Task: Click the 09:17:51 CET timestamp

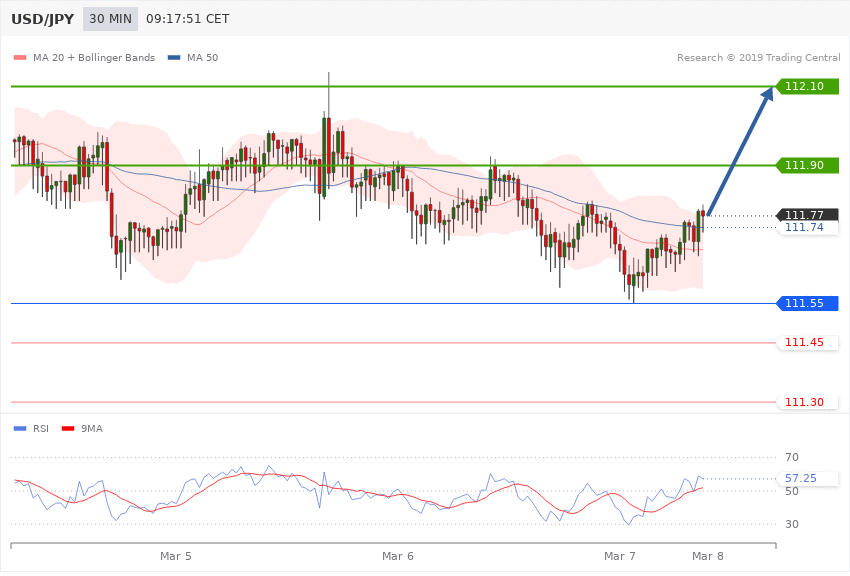Action: [x=188, y=19]
